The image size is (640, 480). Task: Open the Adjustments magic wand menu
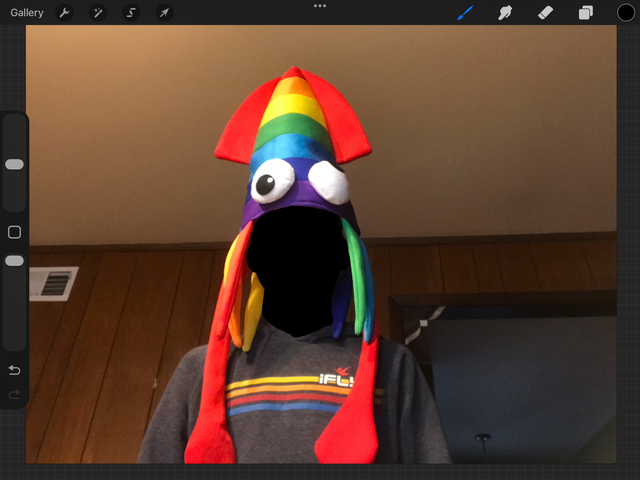(98, 13)
